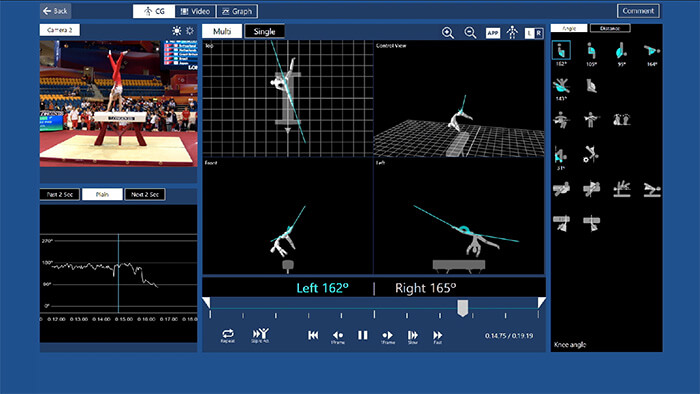
Task: Click the playback slider thumb
Action: tap(462, 308)
